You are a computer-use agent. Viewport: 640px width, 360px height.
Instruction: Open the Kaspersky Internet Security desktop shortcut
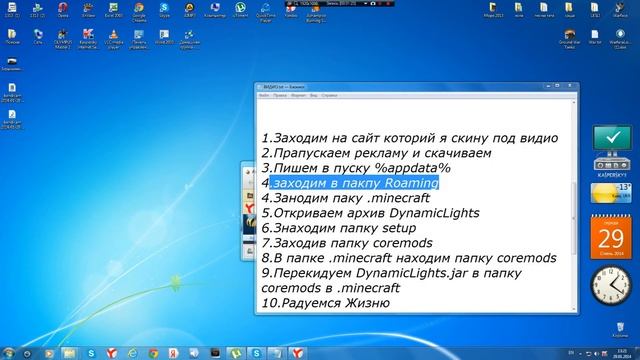tap(88, 38)
